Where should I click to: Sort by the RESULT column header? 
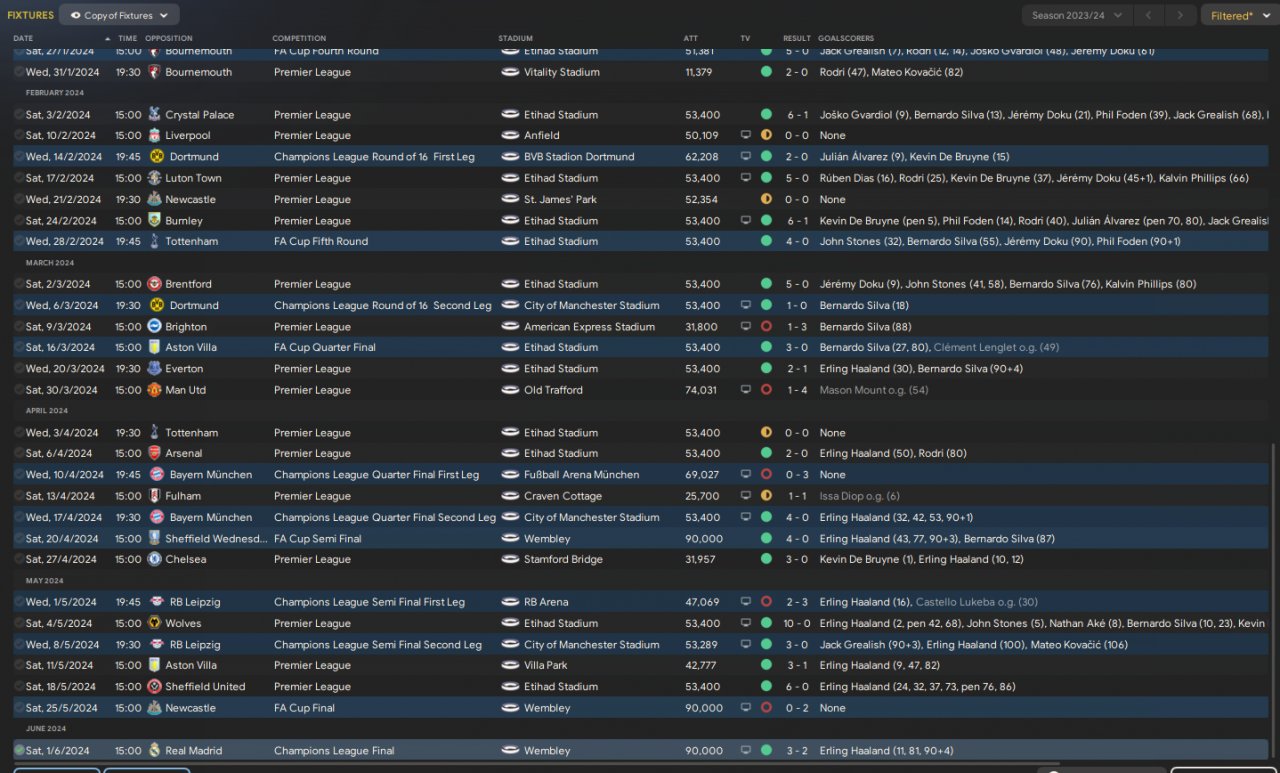coord(797,39)
